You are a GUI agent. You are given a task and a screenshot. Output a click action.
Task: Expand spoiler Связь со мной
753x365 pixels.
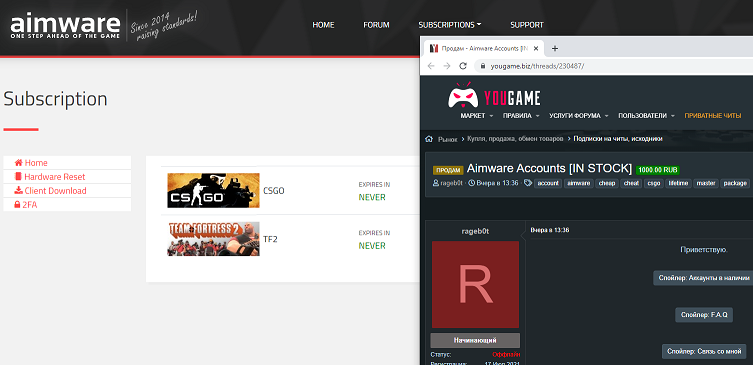[704, 352]
